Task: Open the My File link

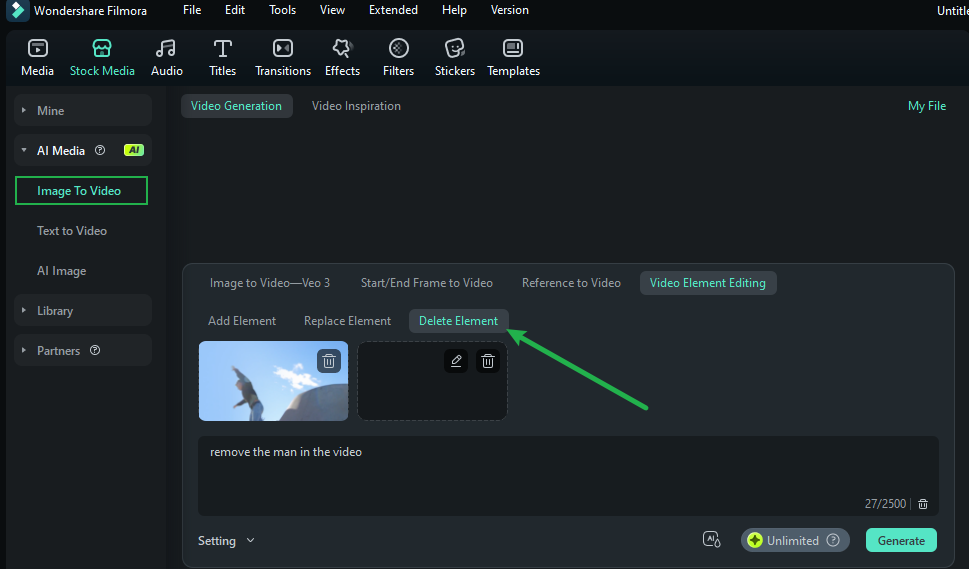Action: pyautogui.click(x=926, y=106)
